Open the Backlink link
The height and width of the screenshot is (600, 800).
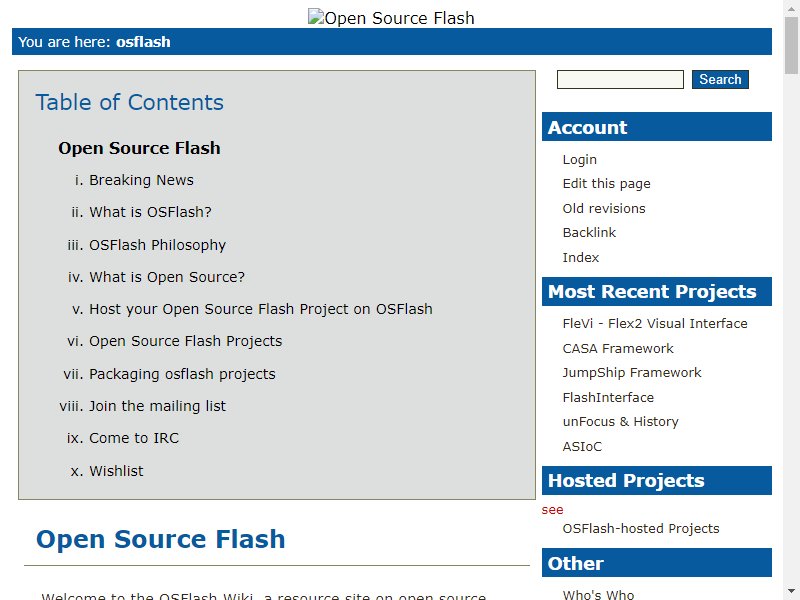click(589, 233)
